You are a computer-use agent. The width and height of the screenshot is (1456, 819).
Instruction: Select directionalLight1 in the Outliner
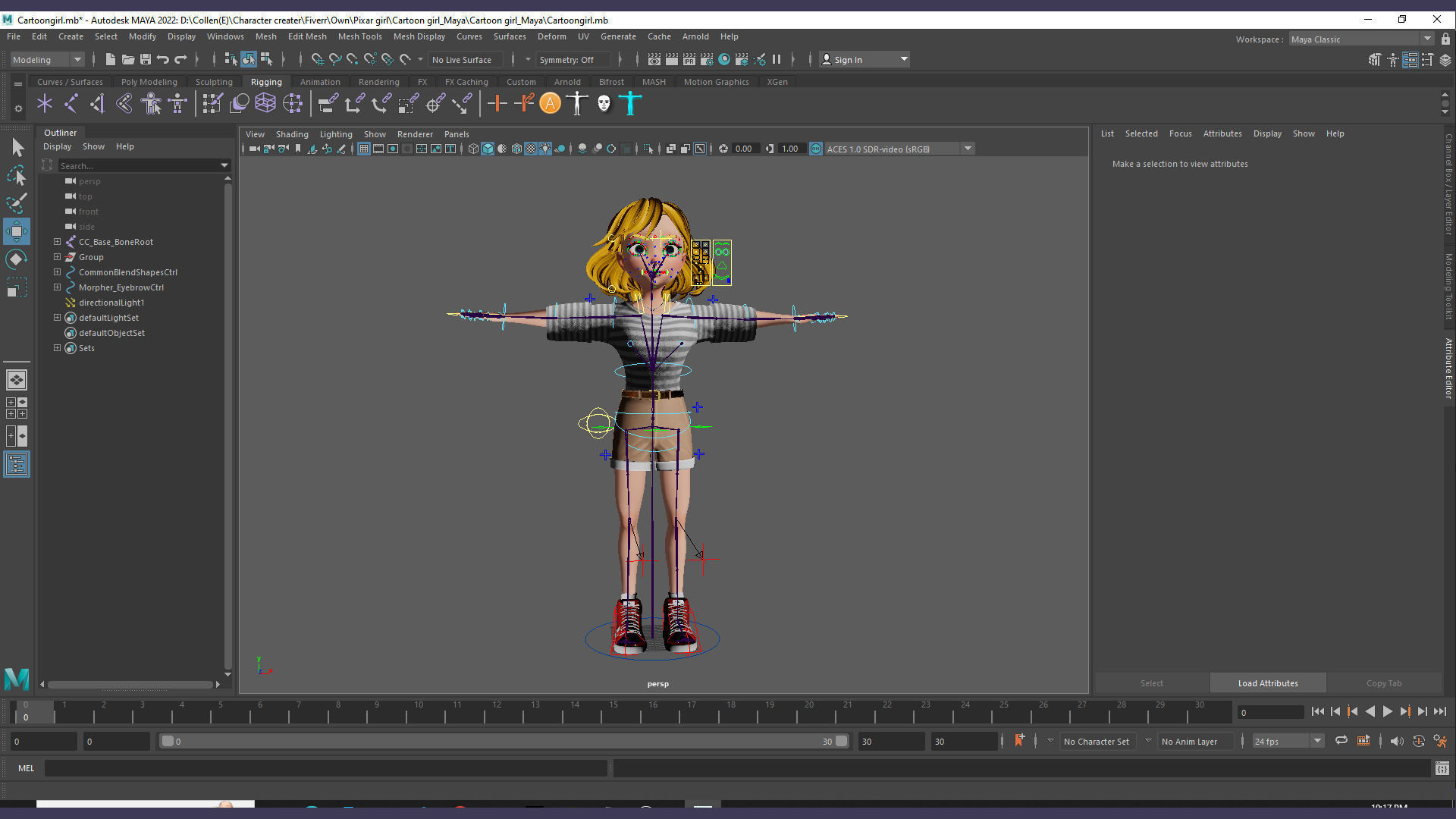[111, 303]
